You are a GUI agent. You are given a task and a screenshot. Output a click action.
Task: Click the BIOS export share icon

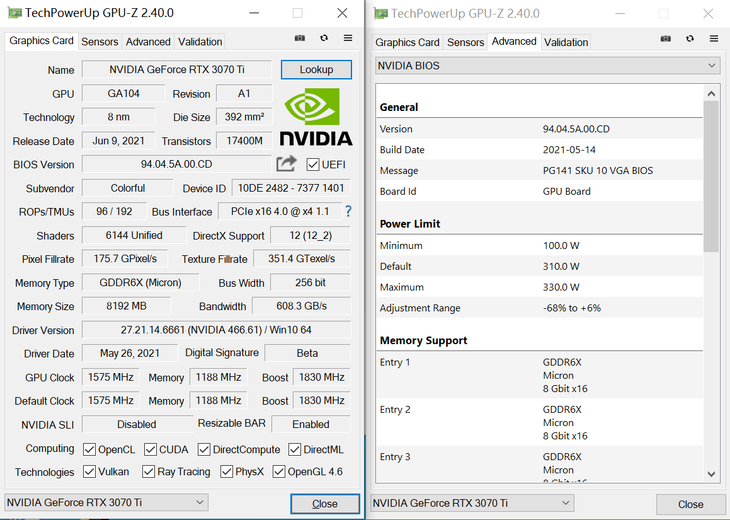click(x=286, y=163)
